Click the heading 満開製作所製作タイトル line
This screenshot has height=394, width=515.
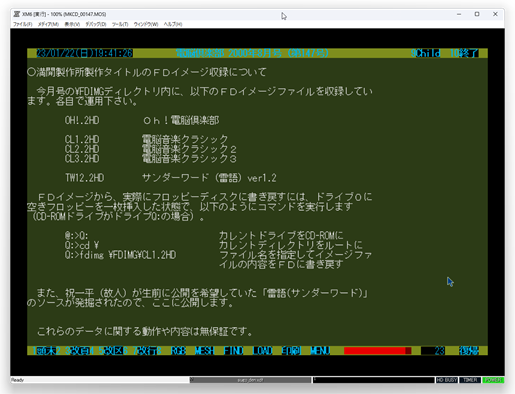(x=147, y=72)
